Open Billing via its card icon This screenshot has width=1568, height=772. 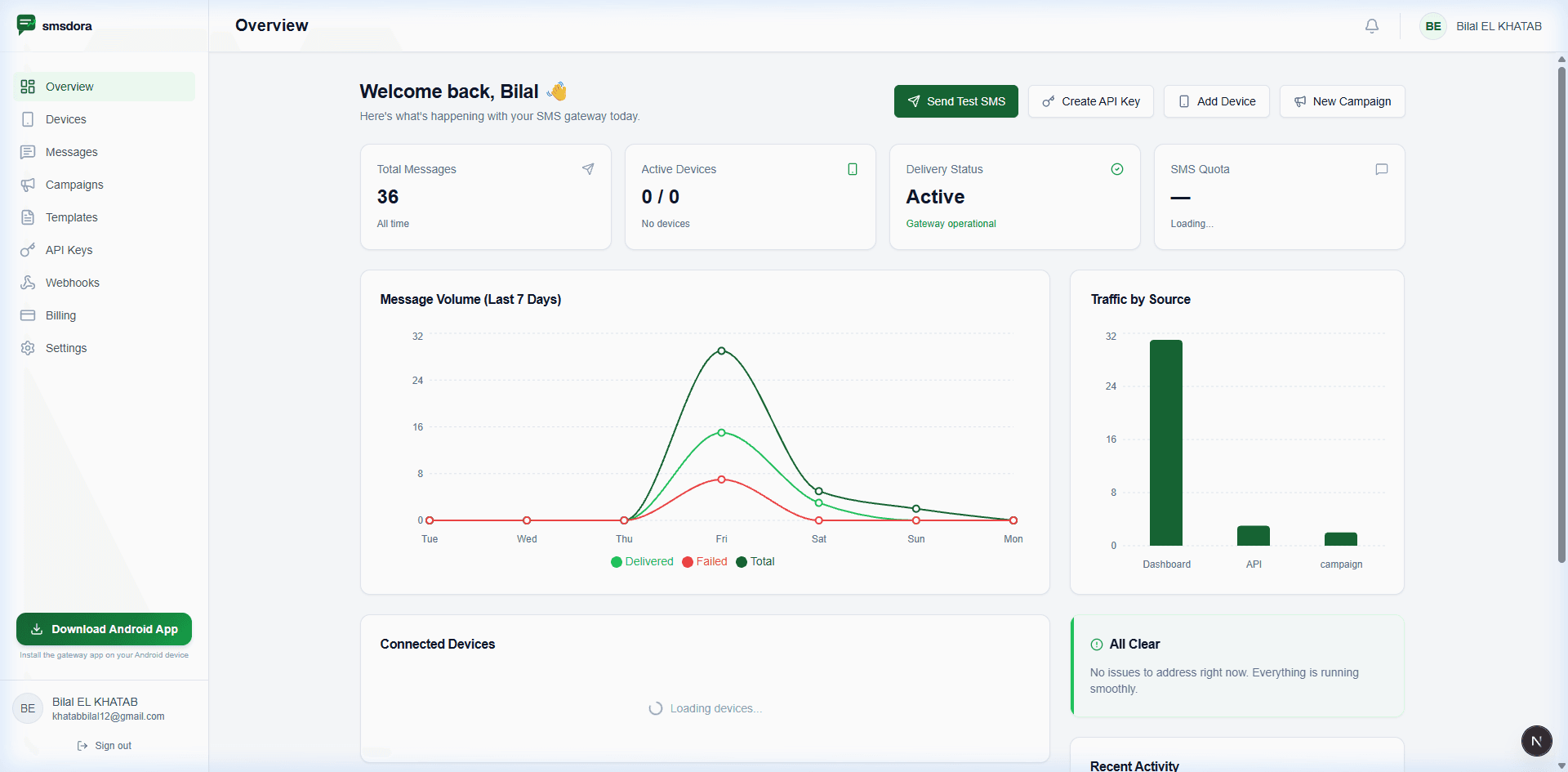pos(28,315)
